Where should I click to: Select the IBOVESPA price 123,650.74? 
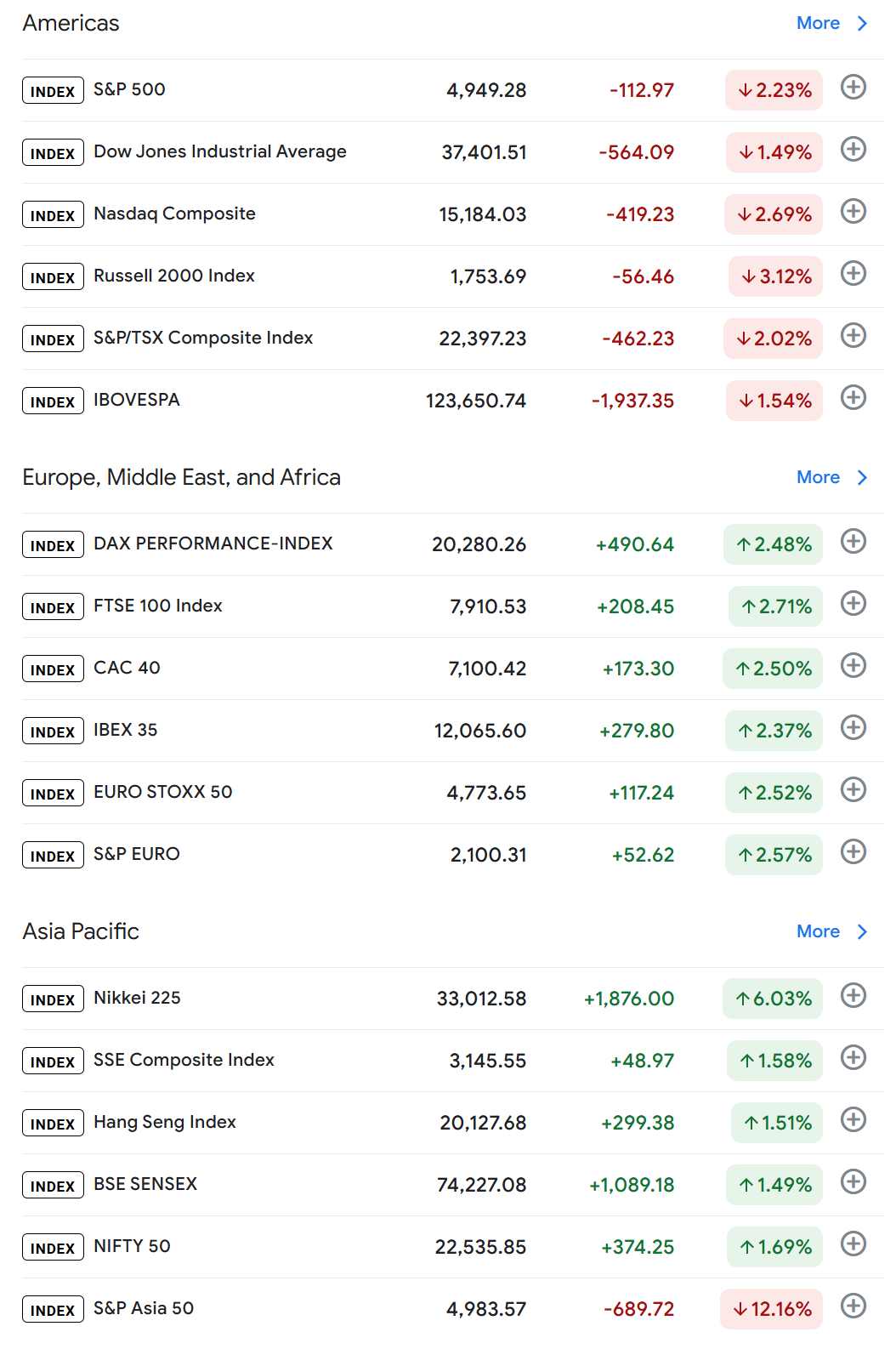pyautogui.click(x=476, y=401)
